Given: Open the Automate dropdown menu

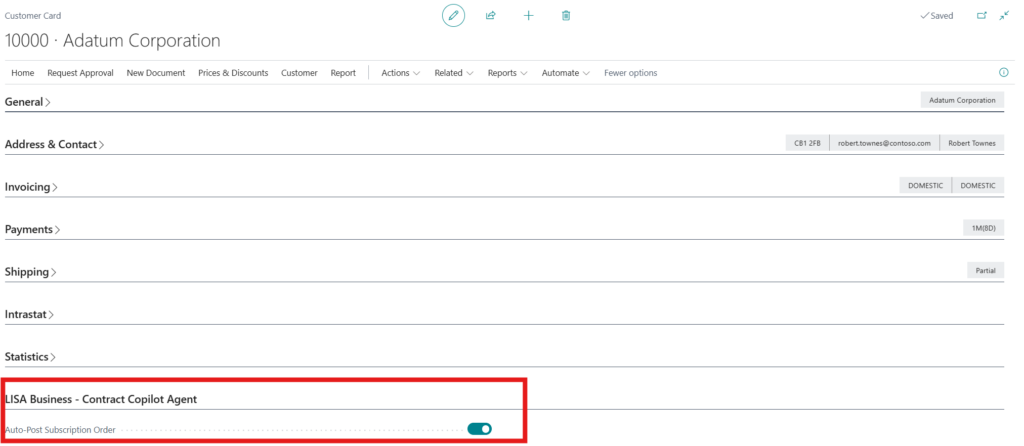Looking at the screenshot, I should [565, 73].
